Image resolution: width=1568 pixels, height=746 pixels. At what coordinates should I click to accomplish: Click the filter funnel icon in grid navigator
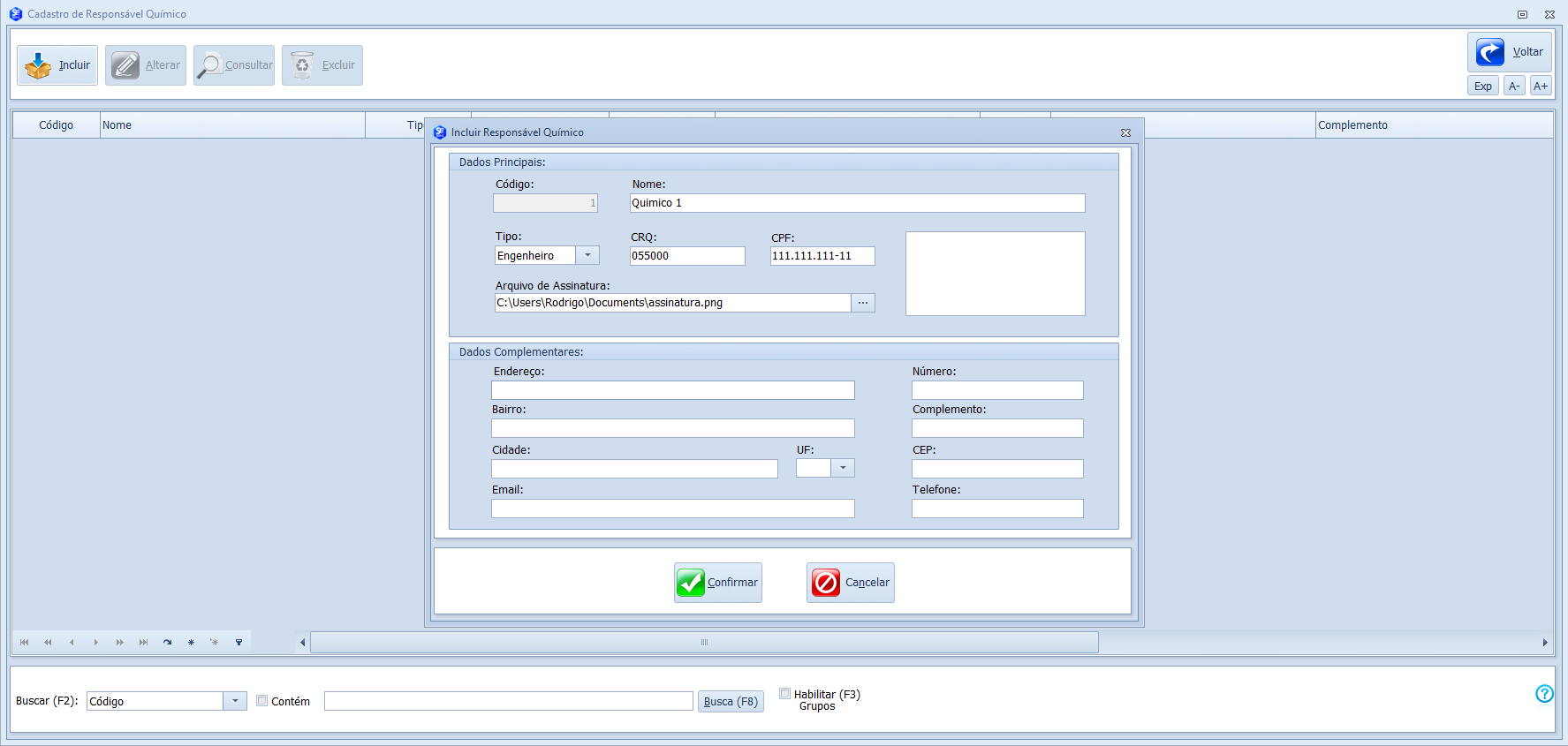(239, 643)
